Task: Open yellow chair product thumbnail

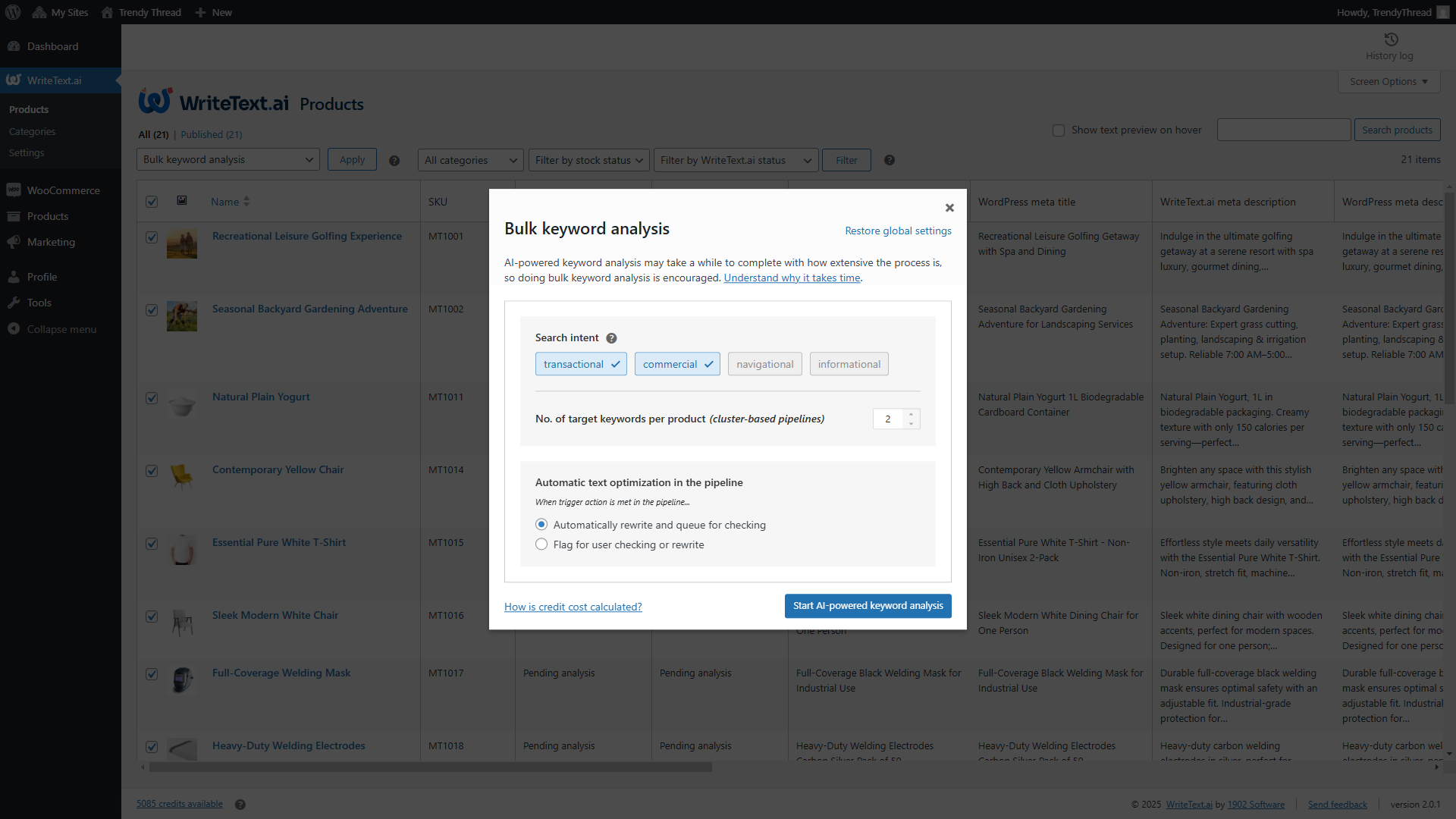Action: point(182,478)
